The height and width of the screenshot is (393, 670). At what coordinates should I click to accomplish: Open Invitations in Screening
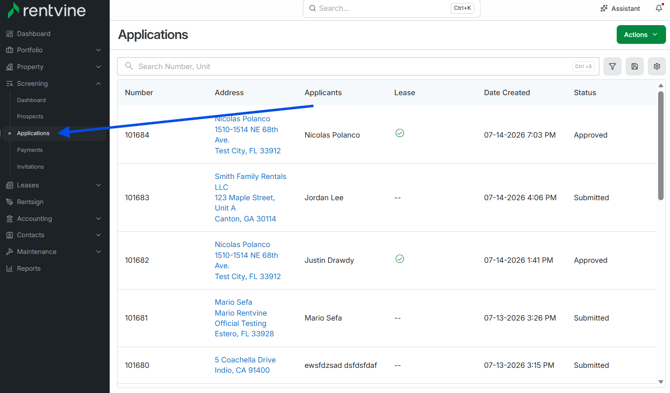(30, 167)
